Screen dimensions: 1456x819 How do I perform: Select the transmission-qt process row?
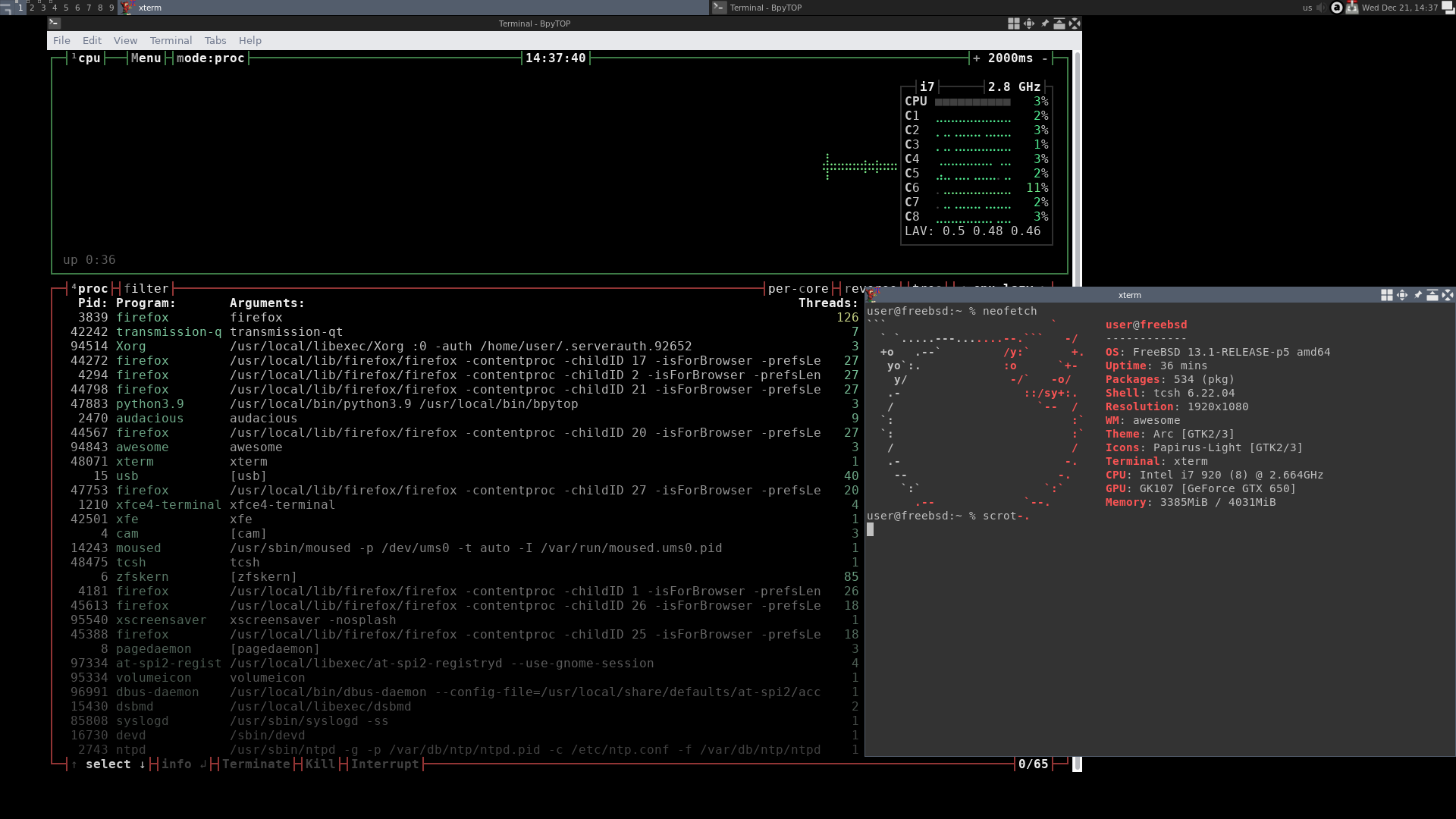pos(464,332)
